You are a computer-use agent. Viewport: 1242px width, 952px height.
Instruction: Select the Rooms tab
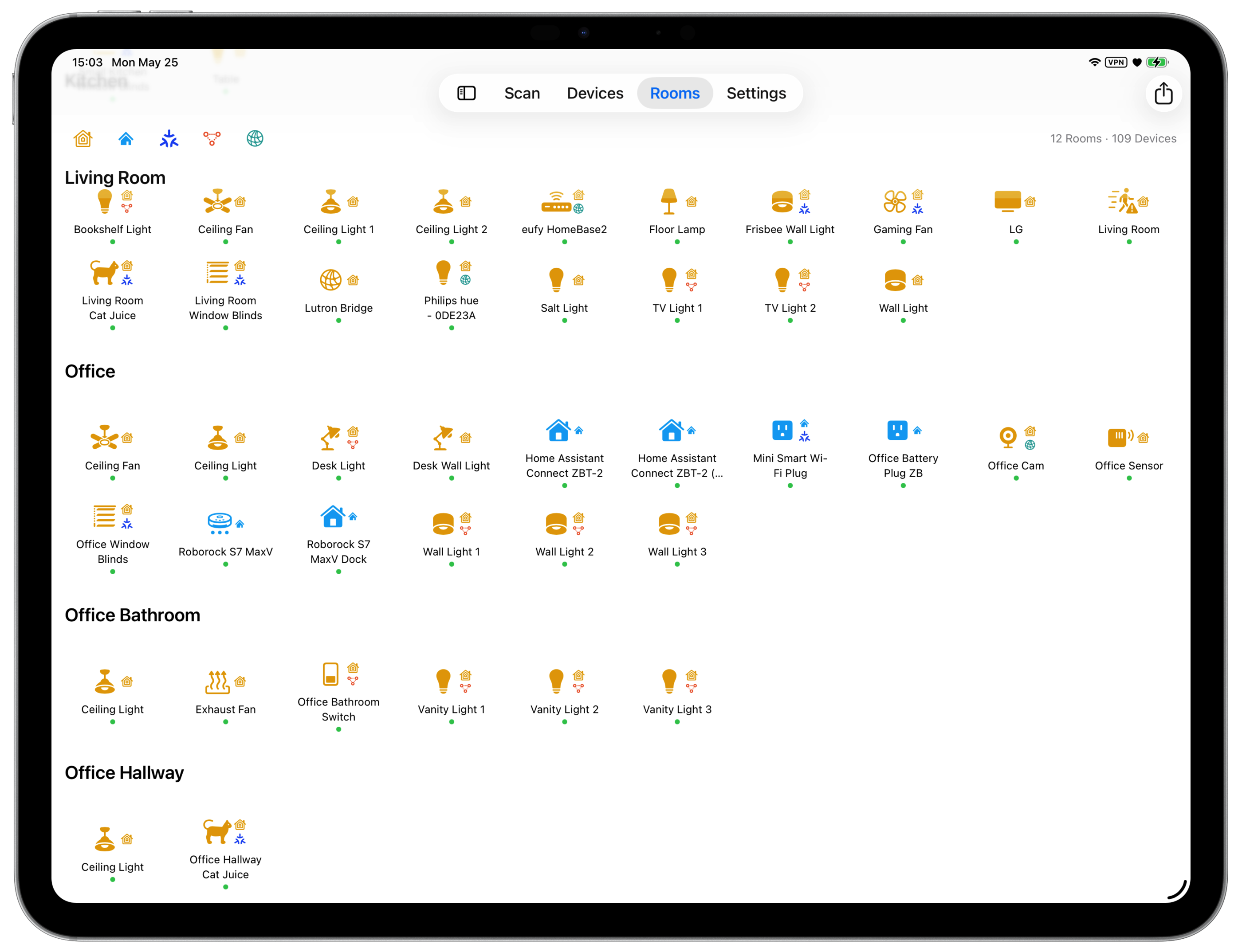click(675, 93)
